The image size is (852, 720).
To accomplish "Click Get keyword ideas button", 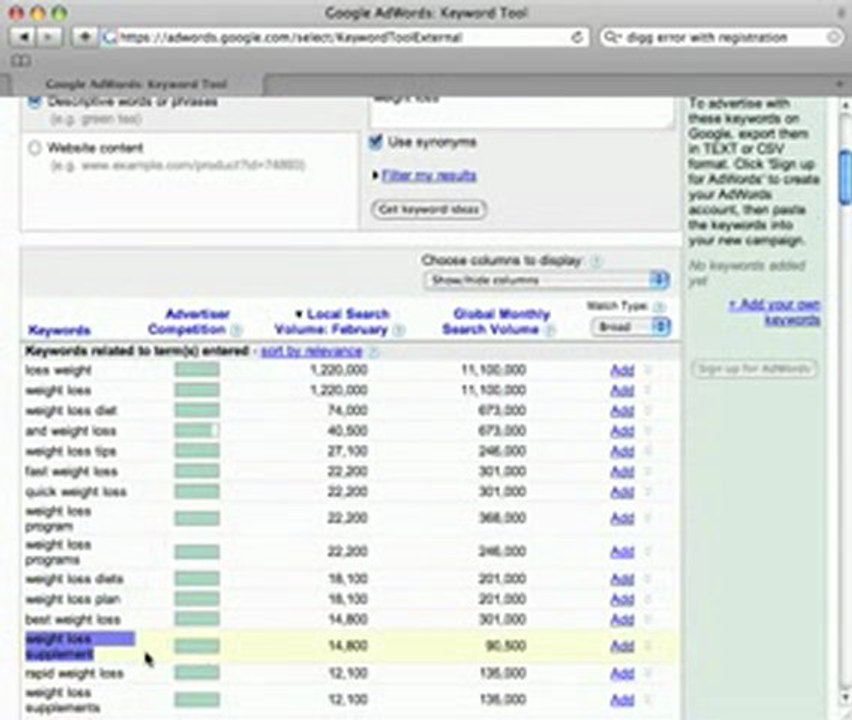I will 429,210.
